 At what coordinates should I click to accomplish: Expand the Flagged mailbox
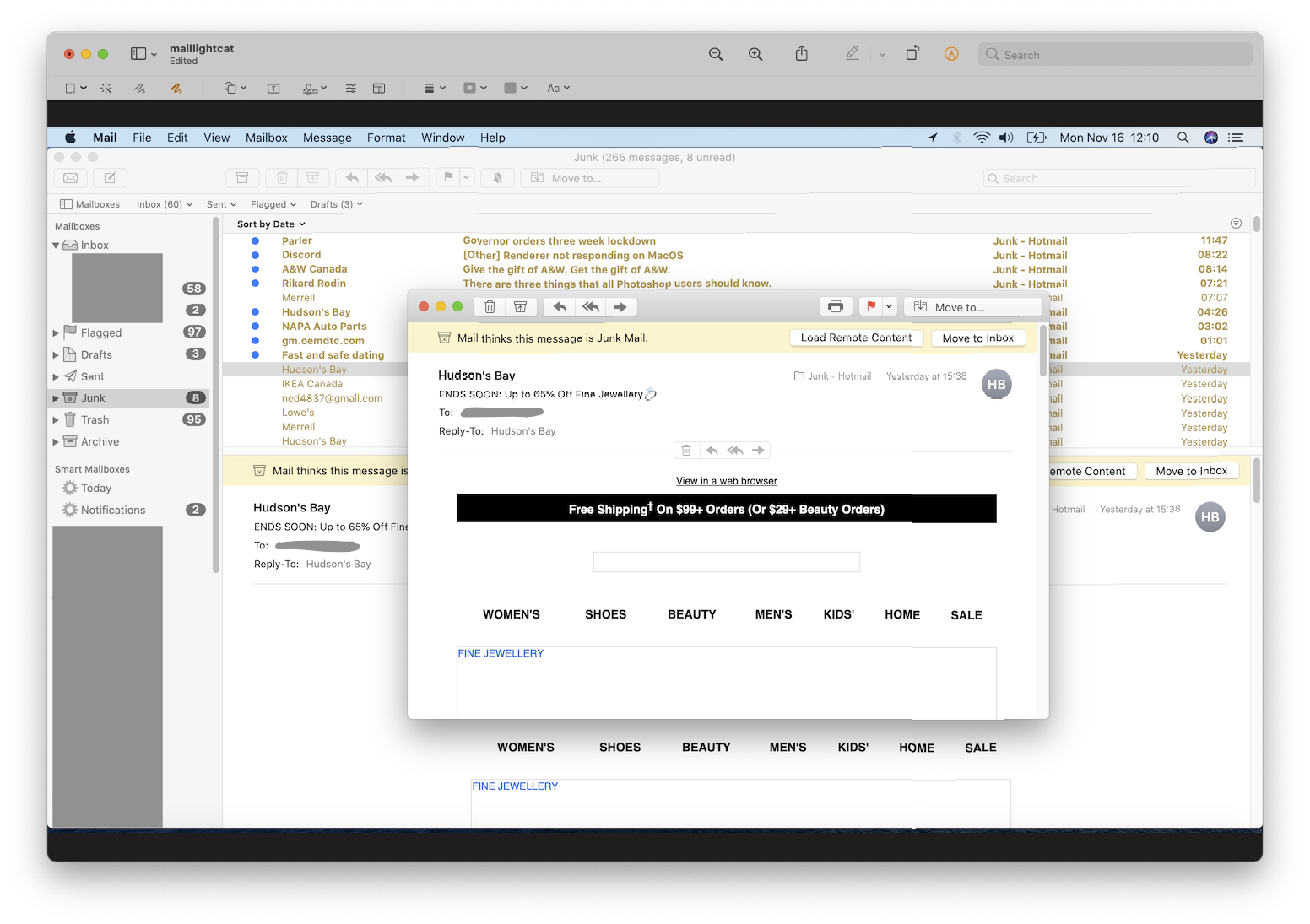coord(56,333)
